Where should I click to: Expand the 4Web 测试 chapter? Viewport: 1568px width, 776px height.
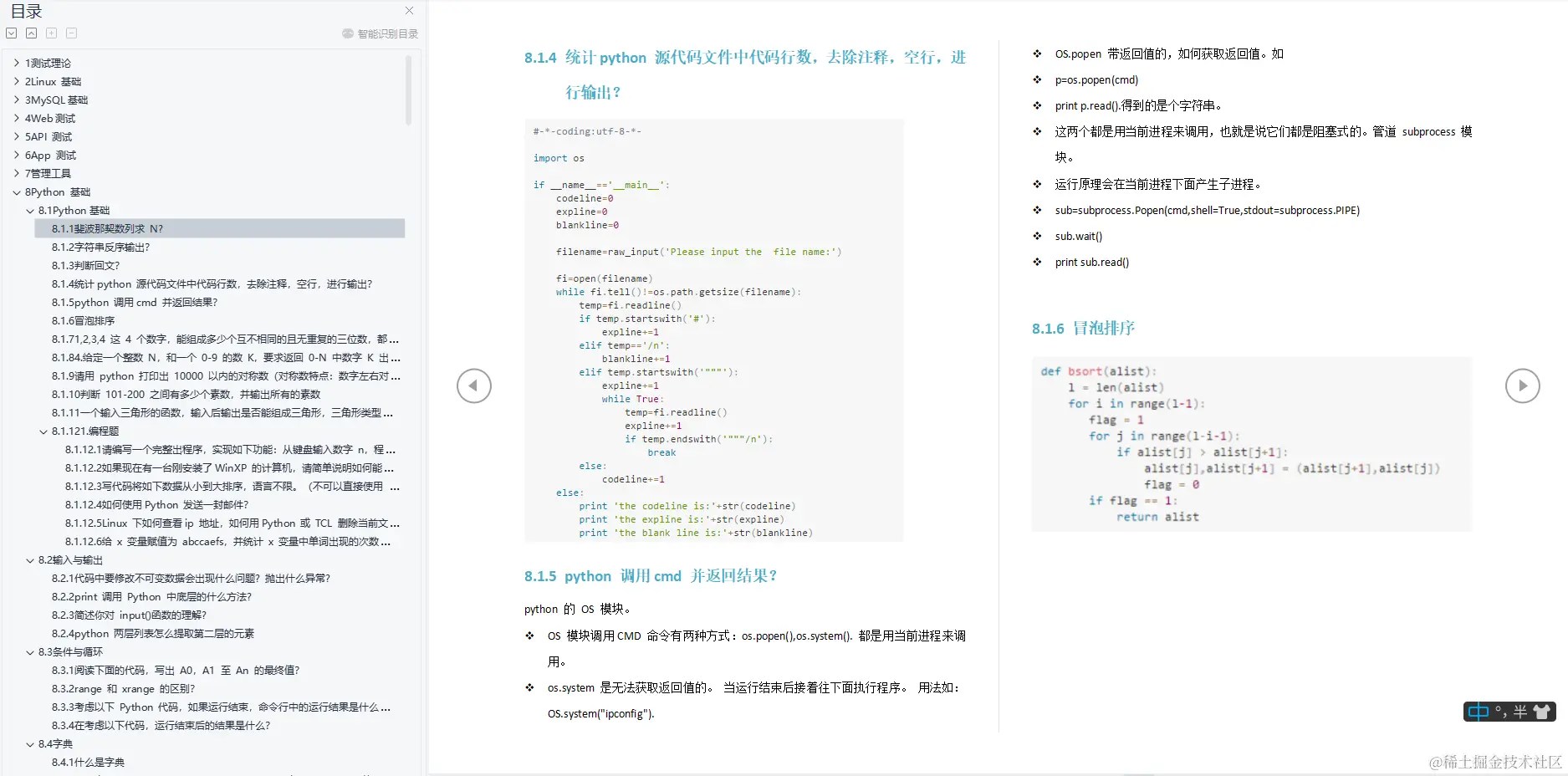pyautogui.click(x=17, y=118)
